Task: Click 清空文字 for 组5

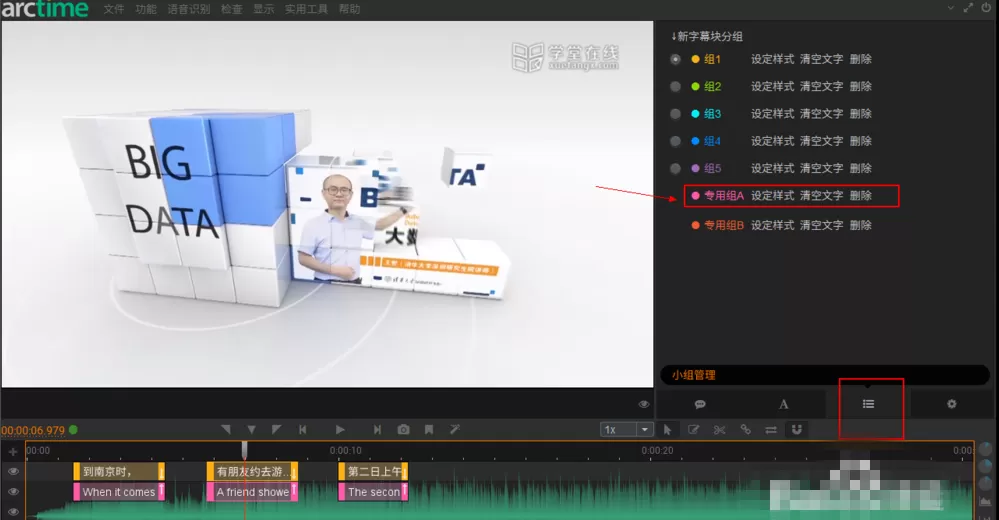Action: [x=821, y=169]
